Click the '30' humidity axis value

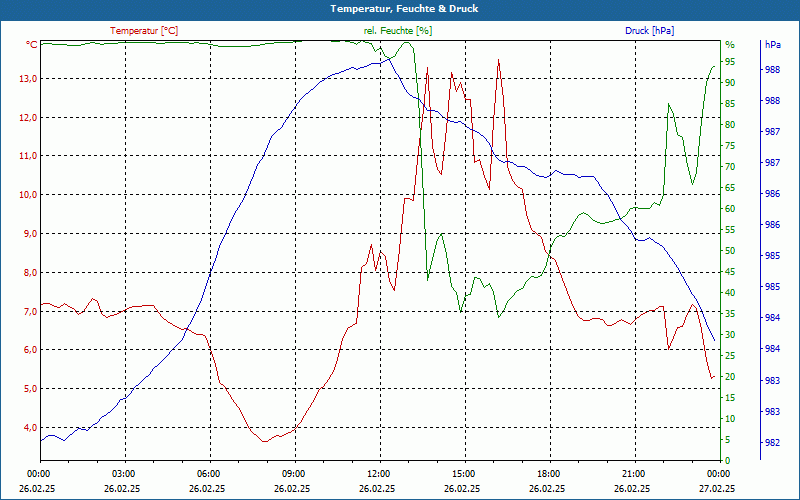[730, 335]
